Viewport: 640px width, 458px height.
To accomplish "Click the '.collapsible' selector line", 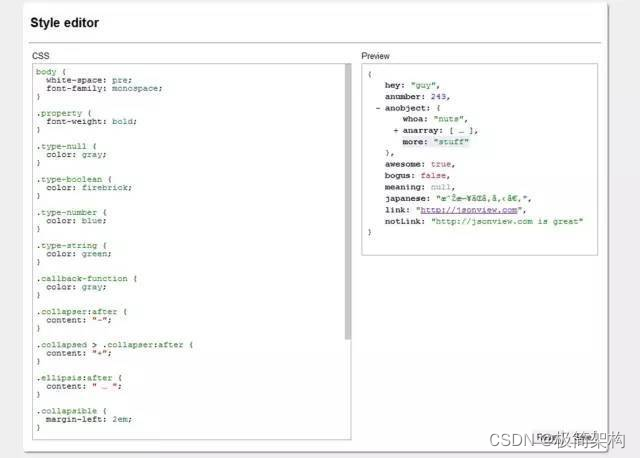I will click(71, 411).
